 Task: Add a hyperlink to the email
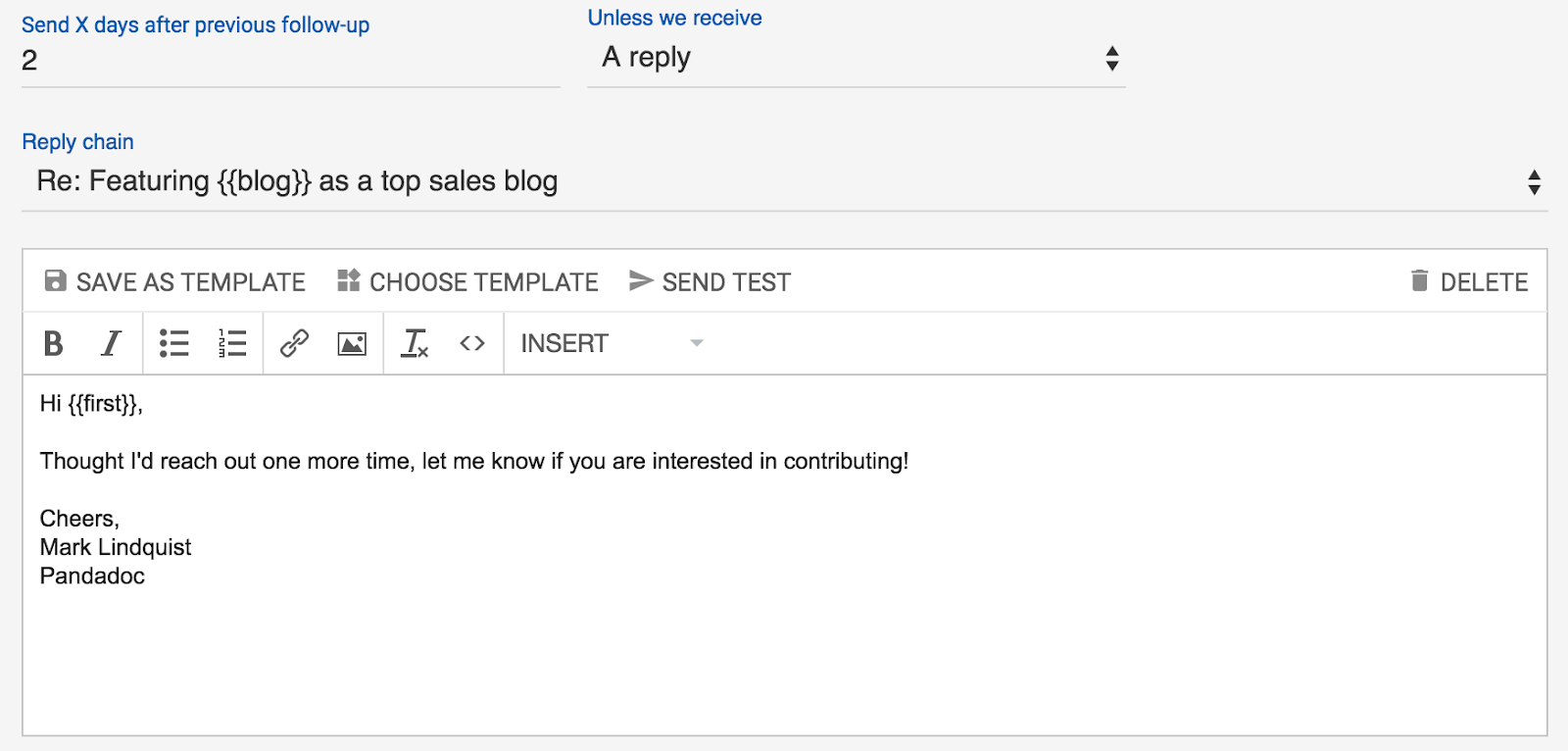[294, 343]
